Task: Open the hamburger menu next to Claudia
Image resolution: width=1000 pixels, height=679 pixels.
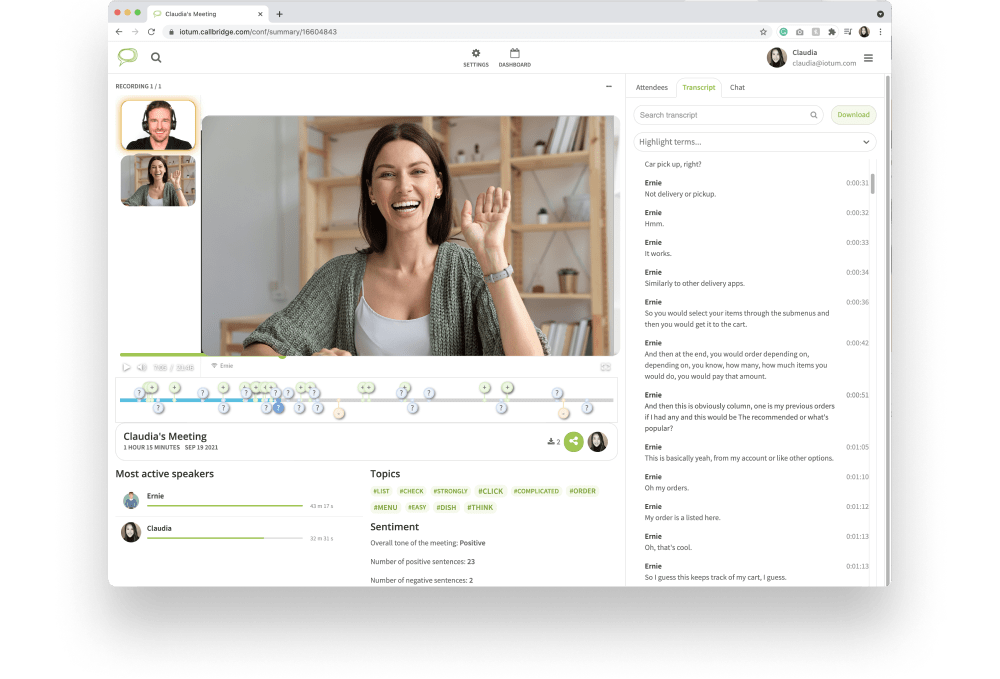Action: coord(868,58)
